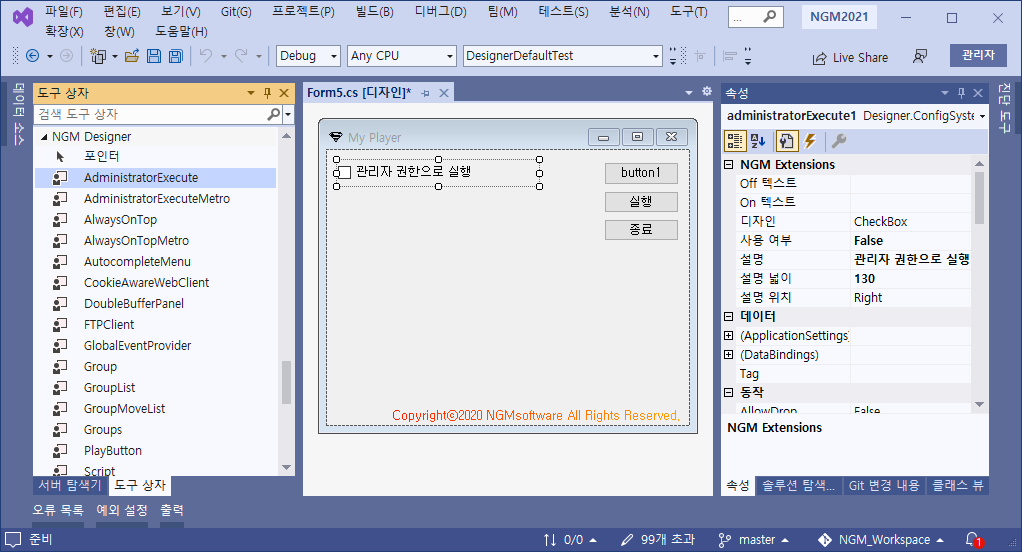Image resolution: width=1022 pixels, height=552 pixels.
Task: Click the Visual Studio logo icon
Action: pos(23,17)
